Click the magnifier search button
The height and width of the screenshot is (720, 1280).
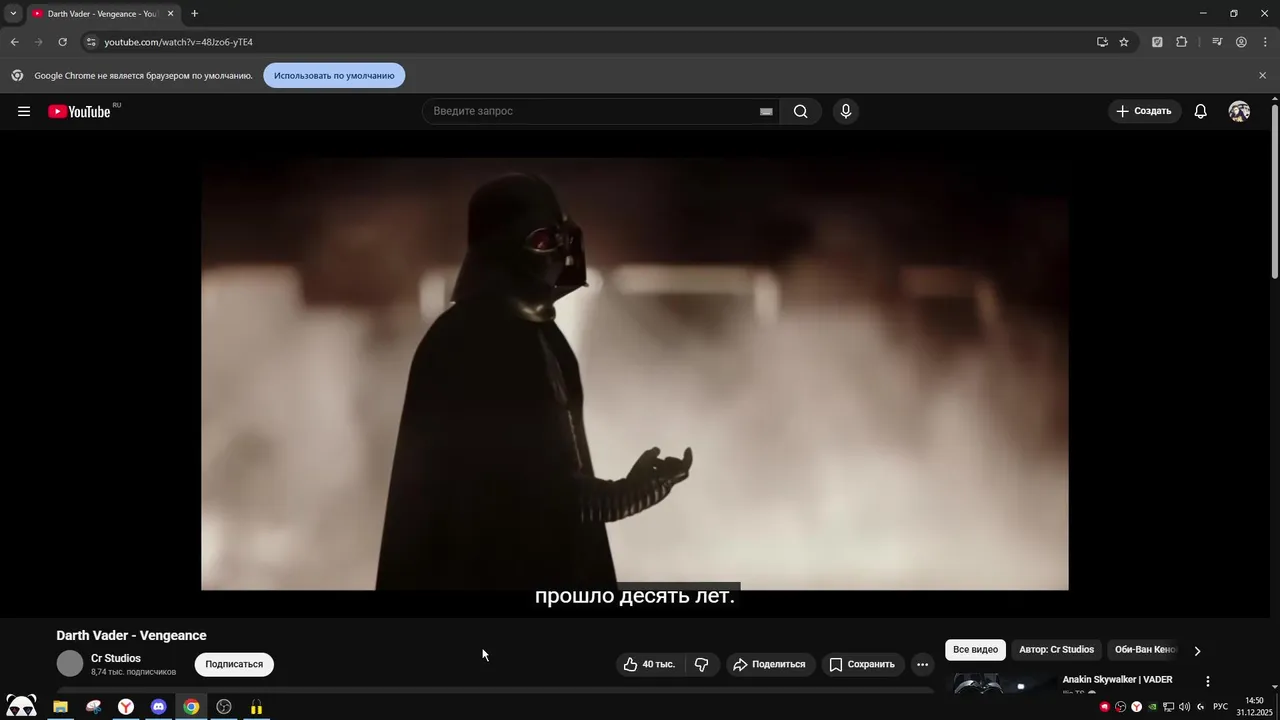[x=800, y=111]
